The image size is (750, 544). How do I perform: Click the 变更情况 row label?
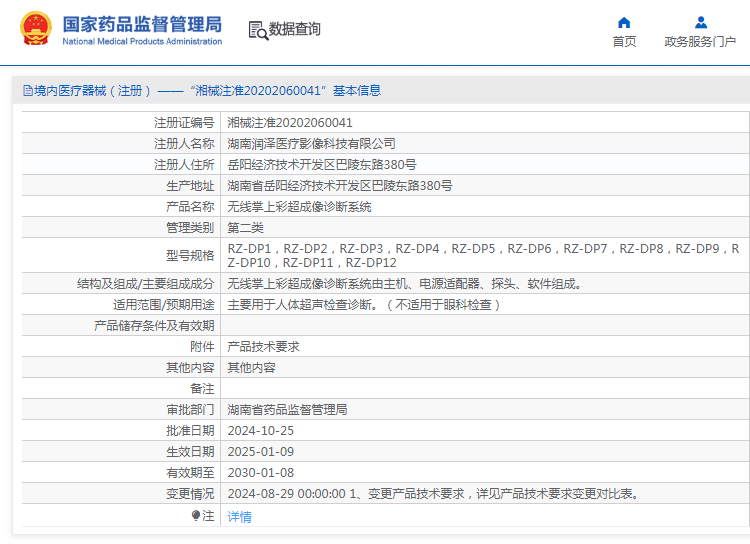point(190,494)
